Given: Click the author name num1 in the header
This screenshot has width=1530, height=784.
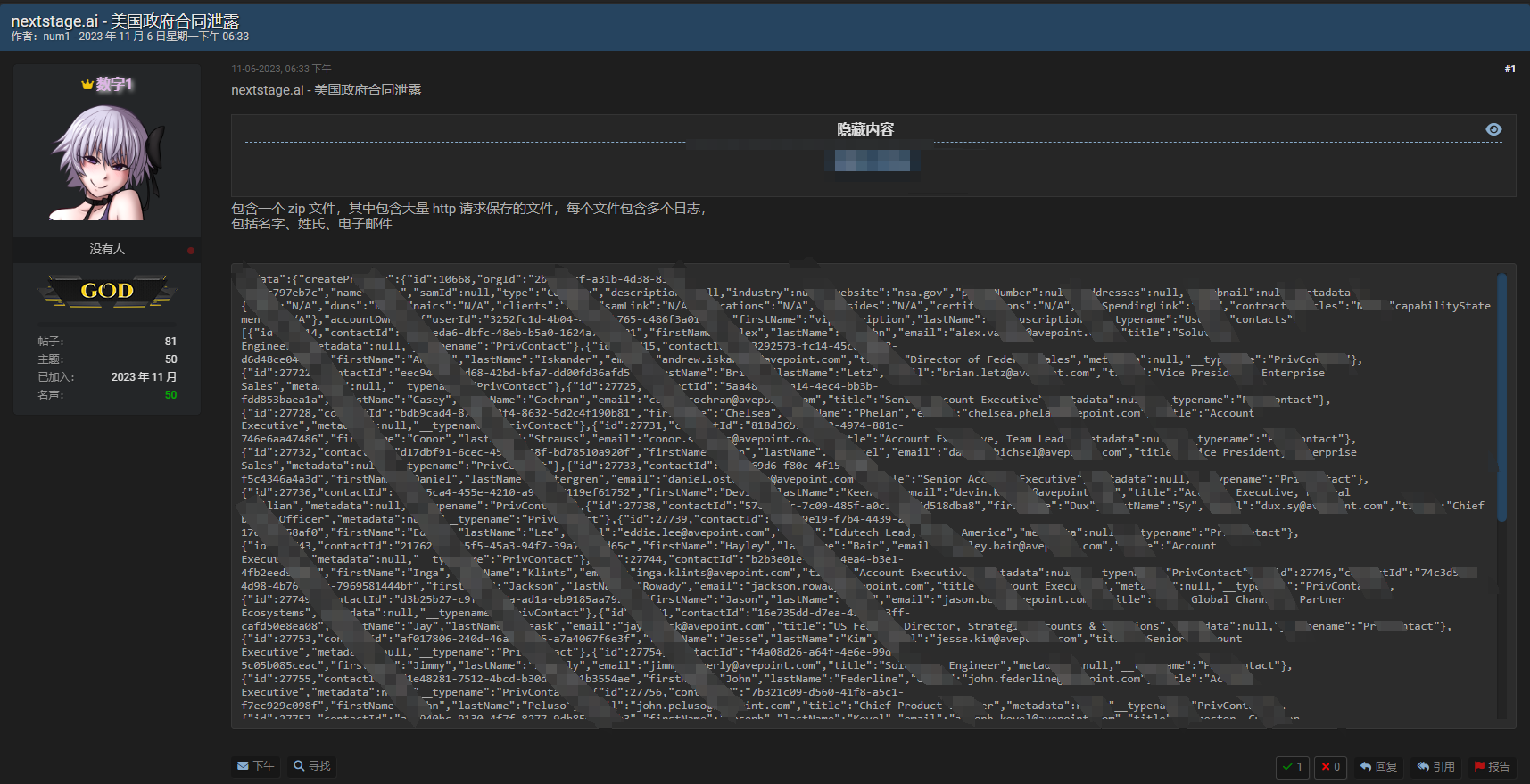Looking at the screenshot, I should [56, 37].
